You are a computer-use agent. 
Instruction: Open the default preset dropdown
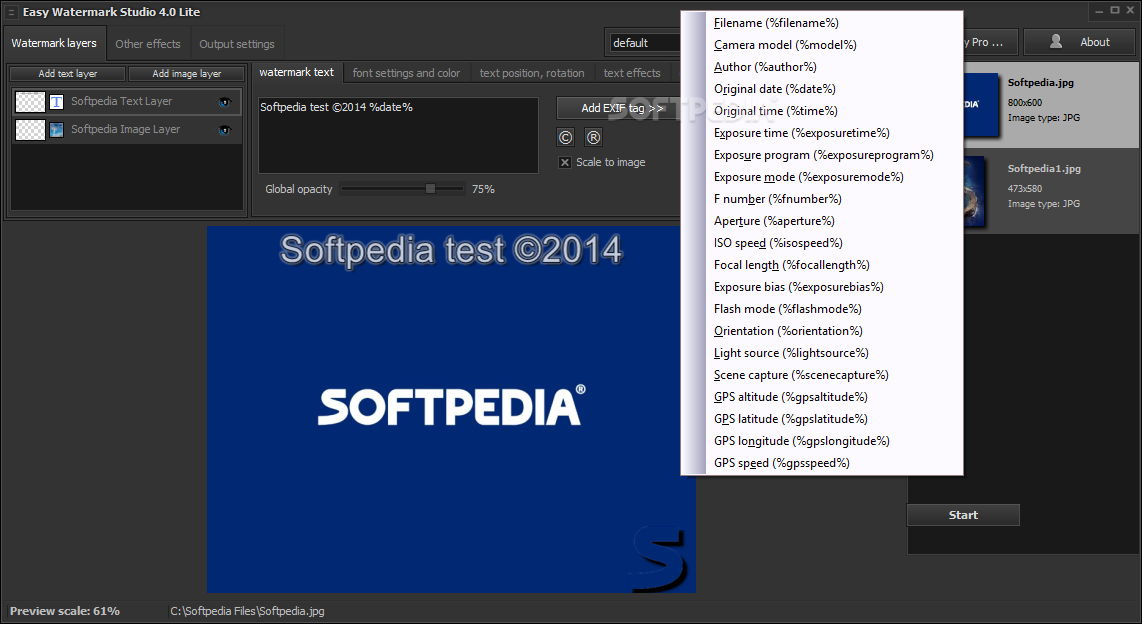[644, 43]
